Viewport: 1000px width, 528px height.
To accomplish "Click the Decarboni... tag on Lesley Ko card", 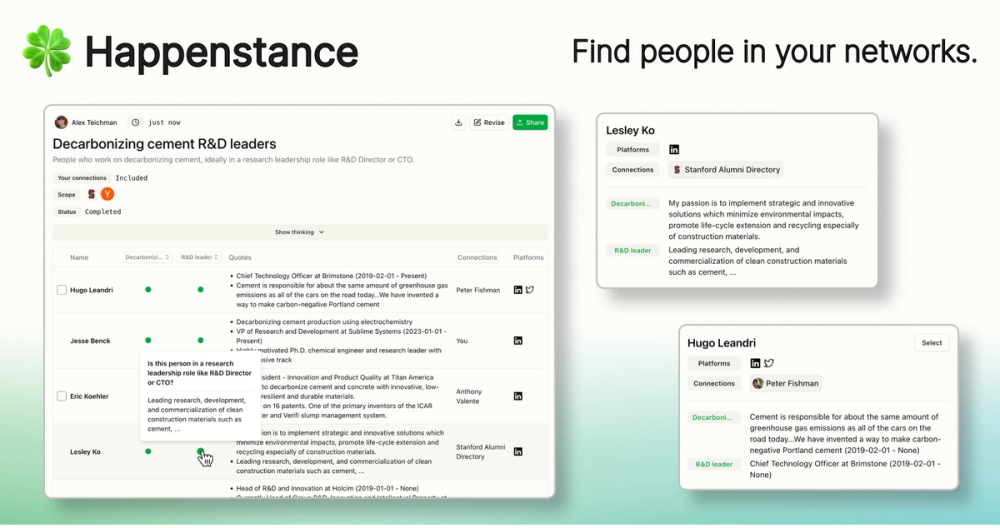I will pos(631,204).
